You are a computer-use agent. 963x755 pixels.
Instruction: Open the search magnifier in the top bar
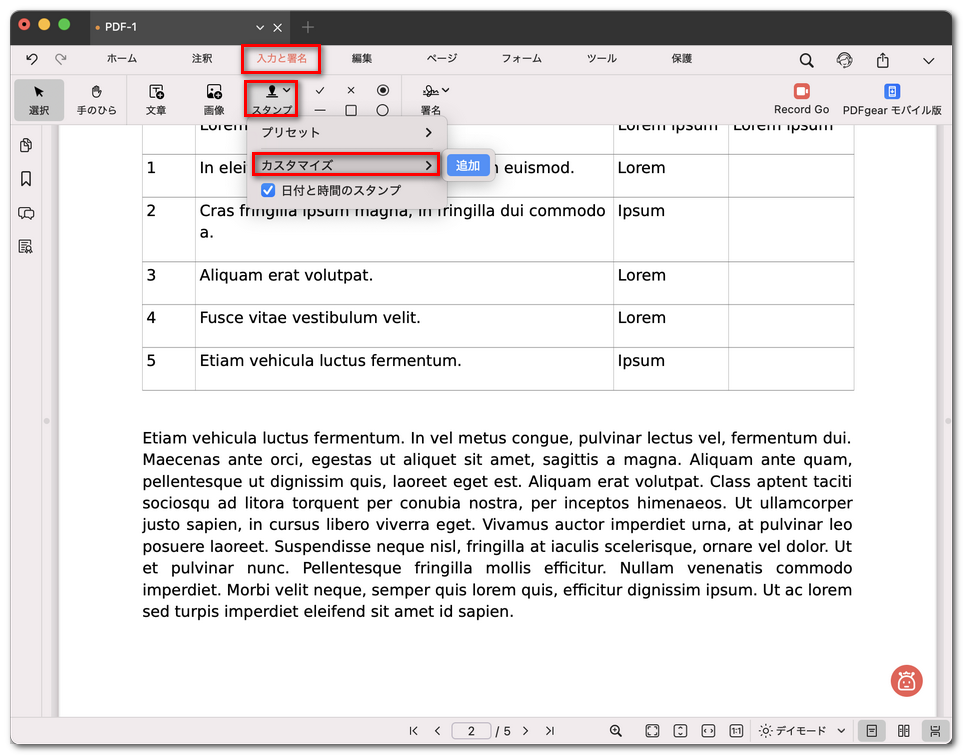806,60
